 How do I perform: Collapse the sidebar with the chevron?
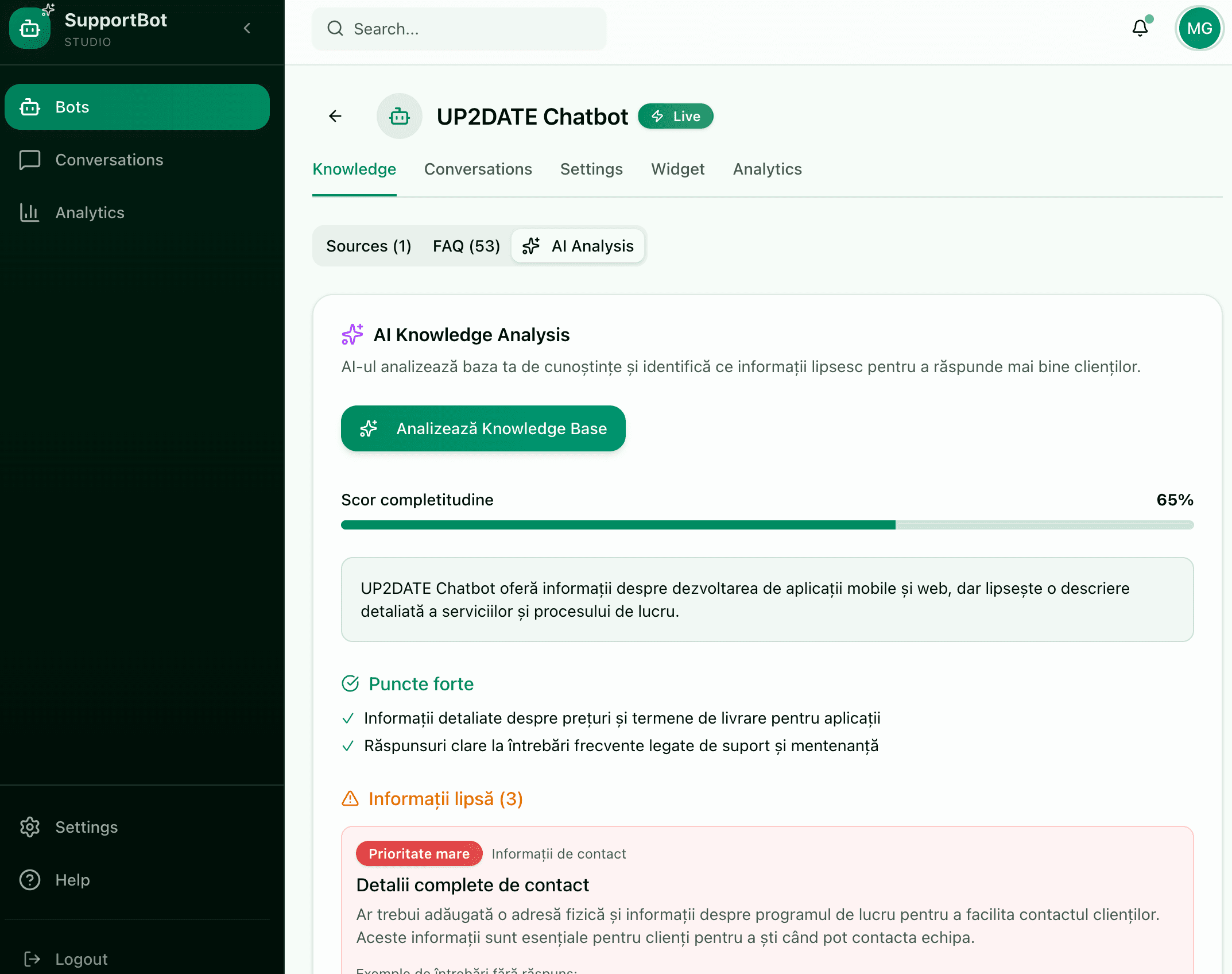pos(247,28)
